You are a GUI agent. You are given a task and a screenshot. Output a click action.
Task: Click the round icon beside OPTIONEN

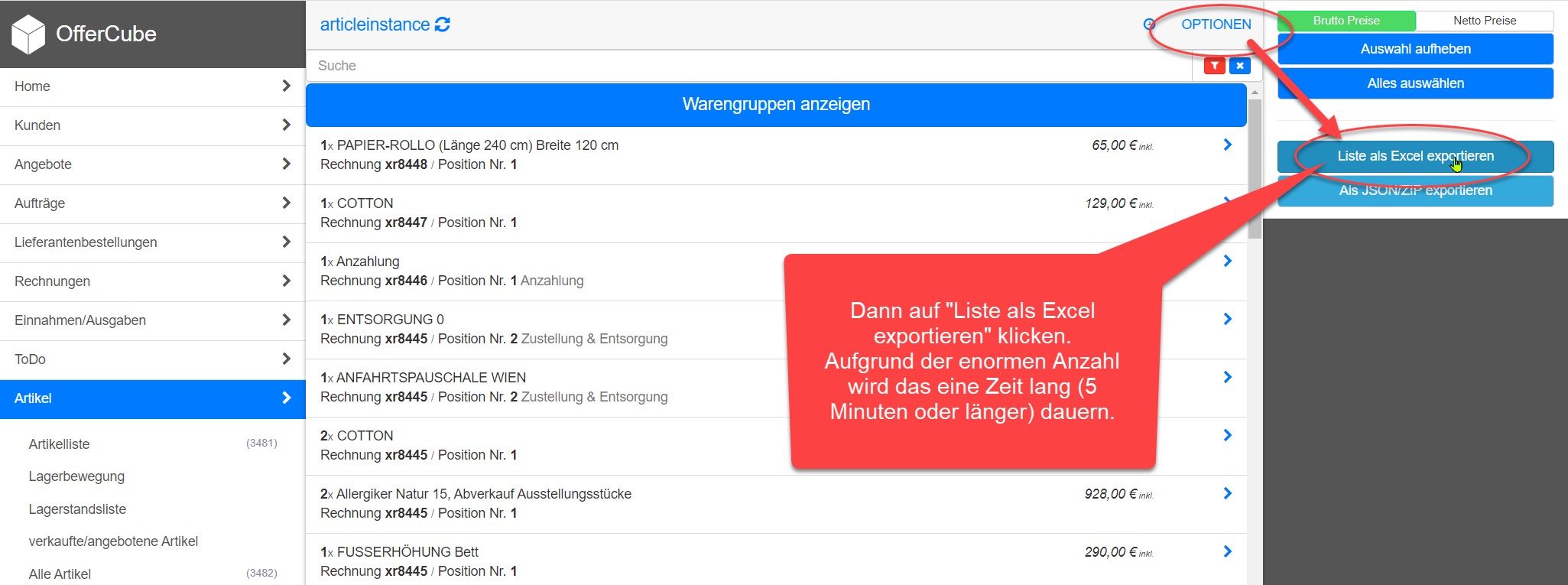tap(1149, 24)
